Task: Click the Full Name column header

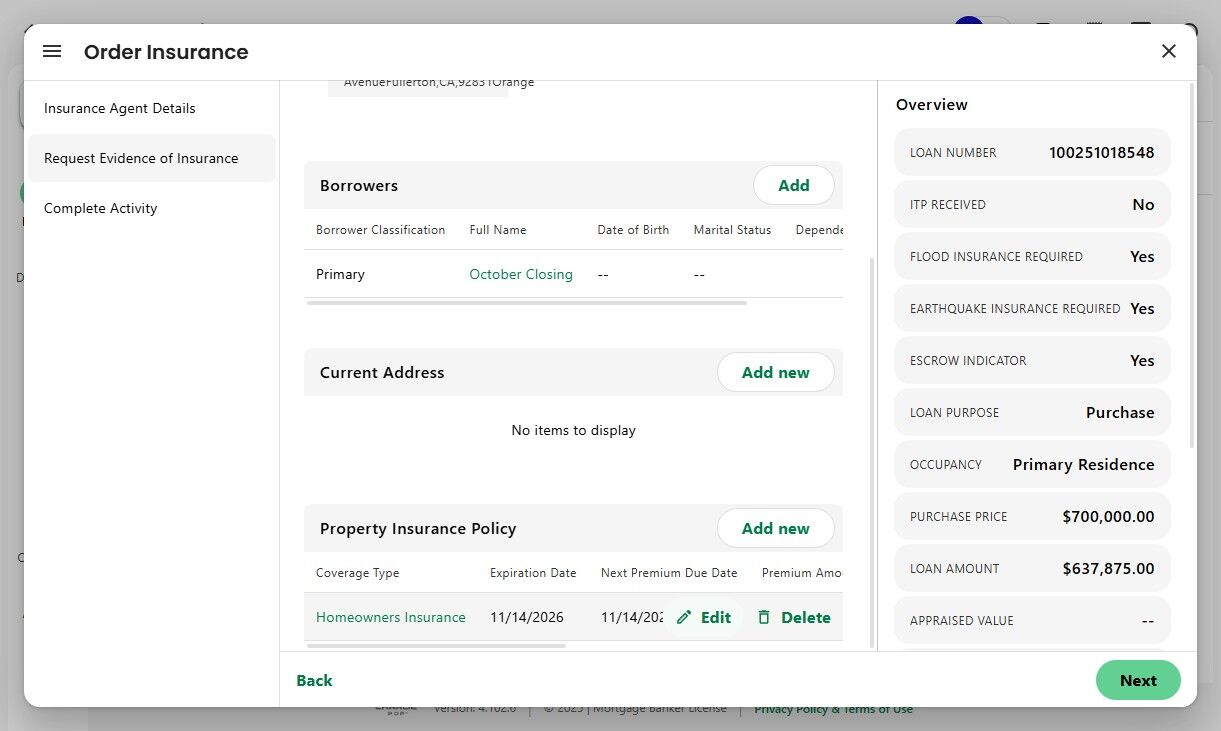Action: coord(498,230)
